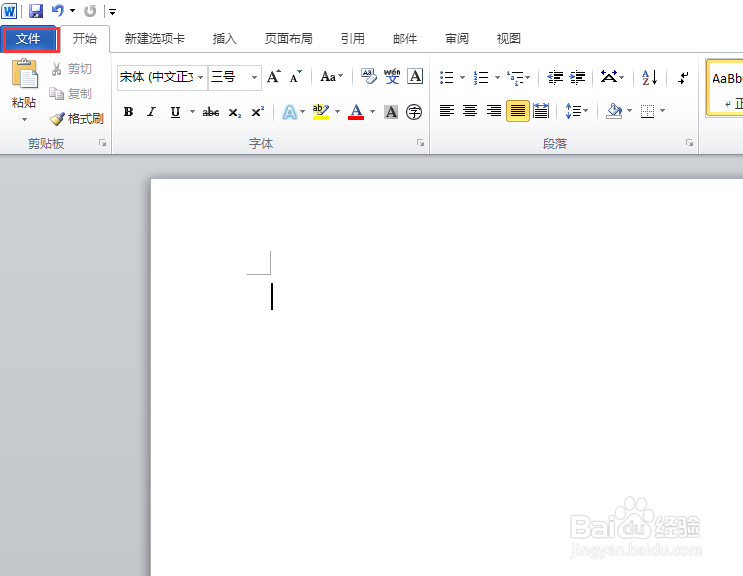Open the 邮件 tab
The image size is (743, 576).
coord(405,39)
